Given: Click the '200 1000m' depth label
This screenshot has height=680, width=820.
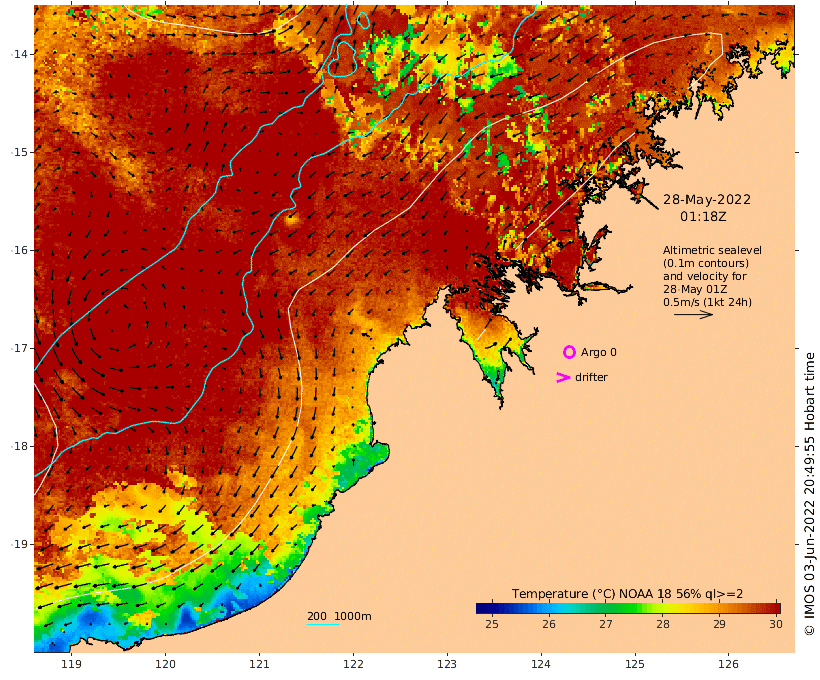Looking at the screenshot, I should click(339, 616).
